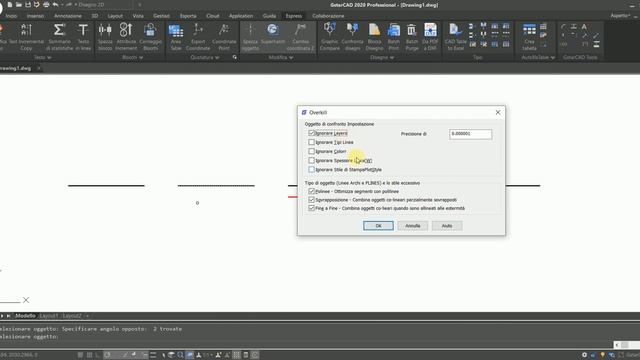The width and height of the screenshot is (640, 360).
Task: Expand the Testo ribbon panel
Action: [42, 58]
